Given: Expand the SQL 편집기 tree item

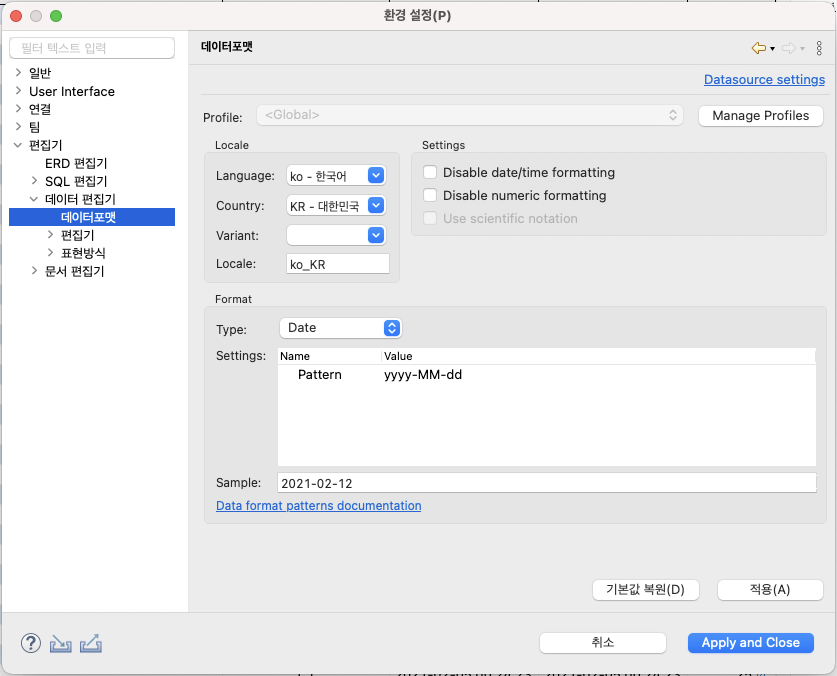Looking at the screenshot, I should pos(34,181).
